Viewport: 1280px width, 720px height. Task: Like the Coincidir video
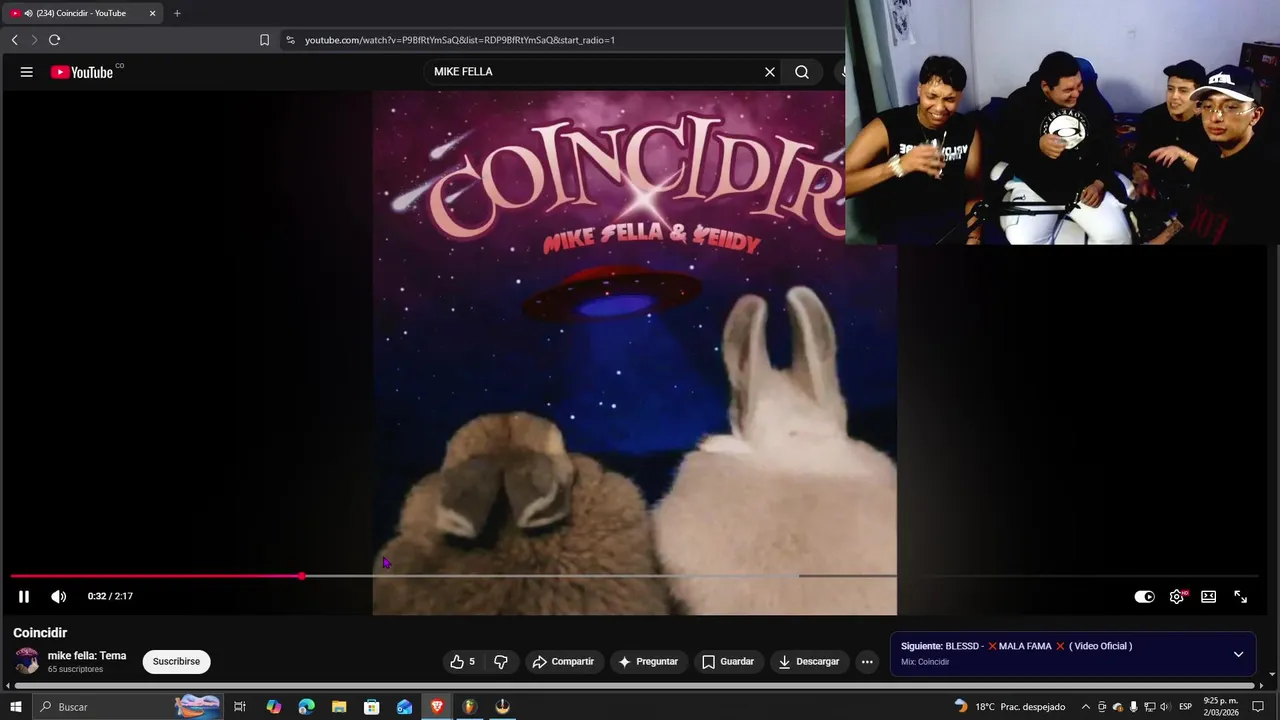[463, 662]
